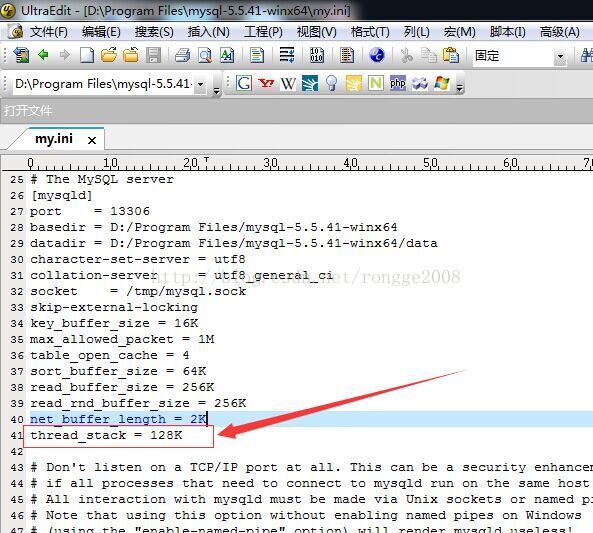The image size is (593, 533).
Task: Click the print preview magnifier icon
Action: (205, 56)
